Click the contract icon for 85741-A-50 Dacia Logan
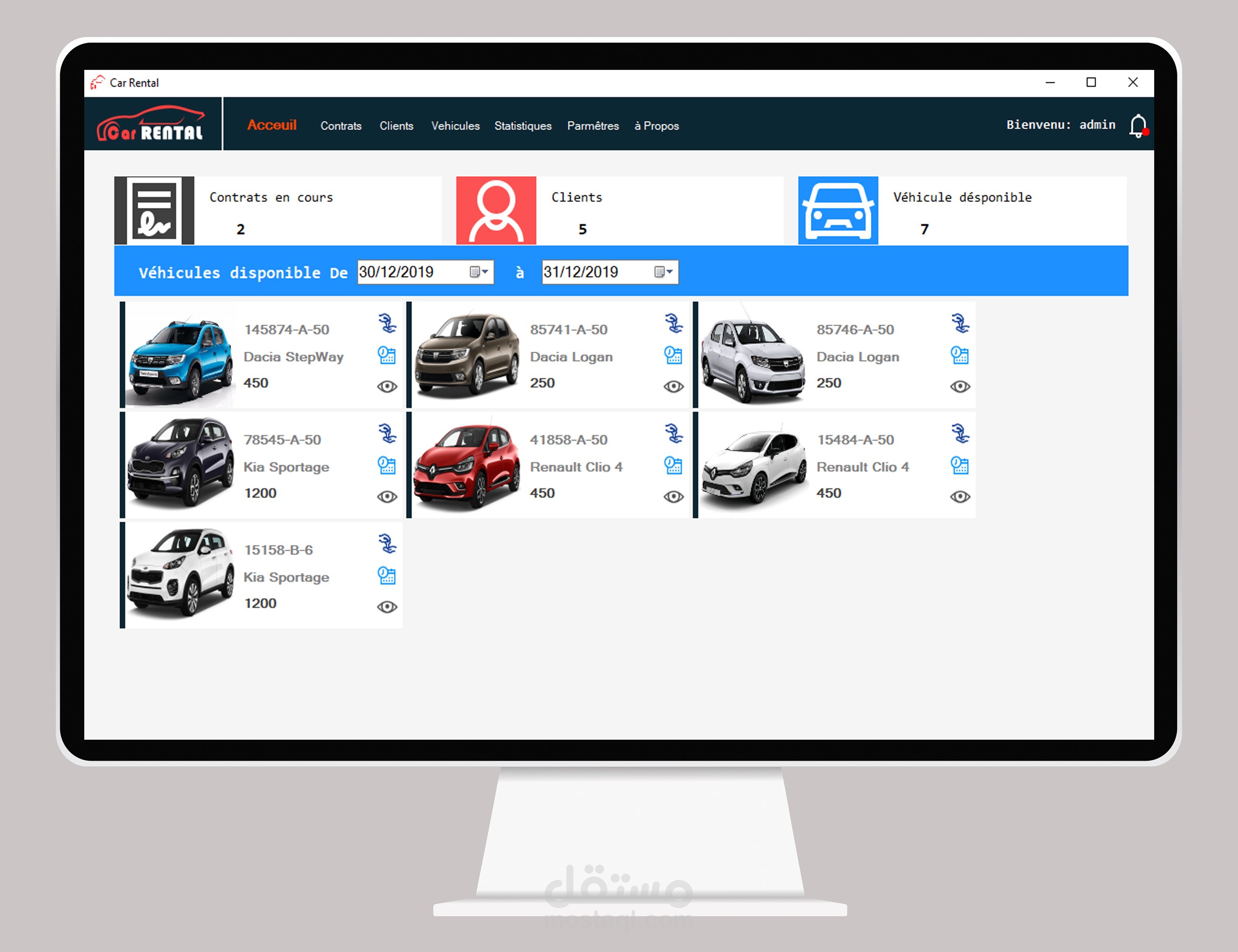 pyautogui.click(x=673, y=324)
